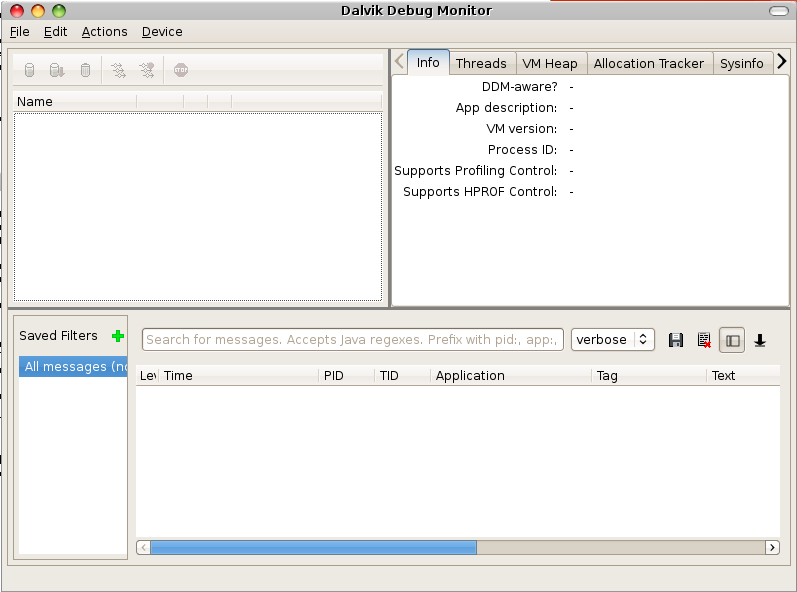Screen dimensions: 797x592
Task: Click the log message search field
Action: tap(353, 339)
